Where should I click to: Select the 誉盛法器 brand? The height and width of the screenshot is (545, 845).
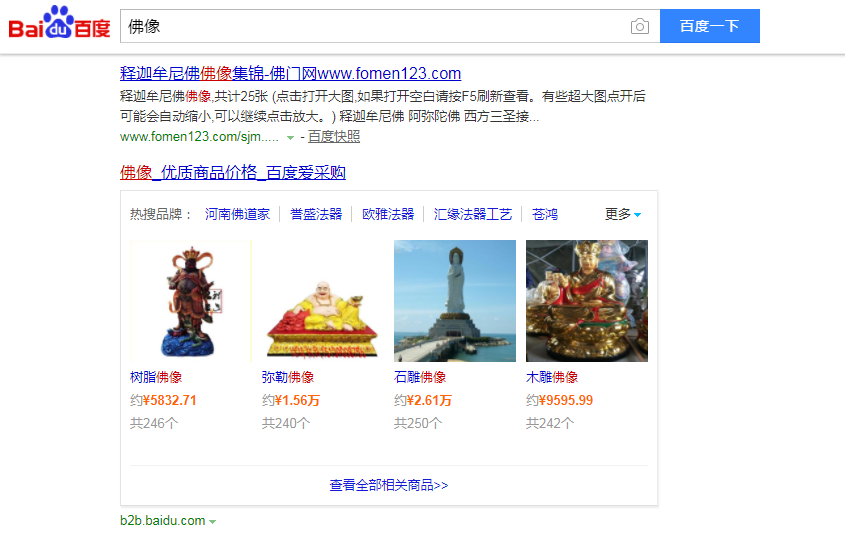316,215
